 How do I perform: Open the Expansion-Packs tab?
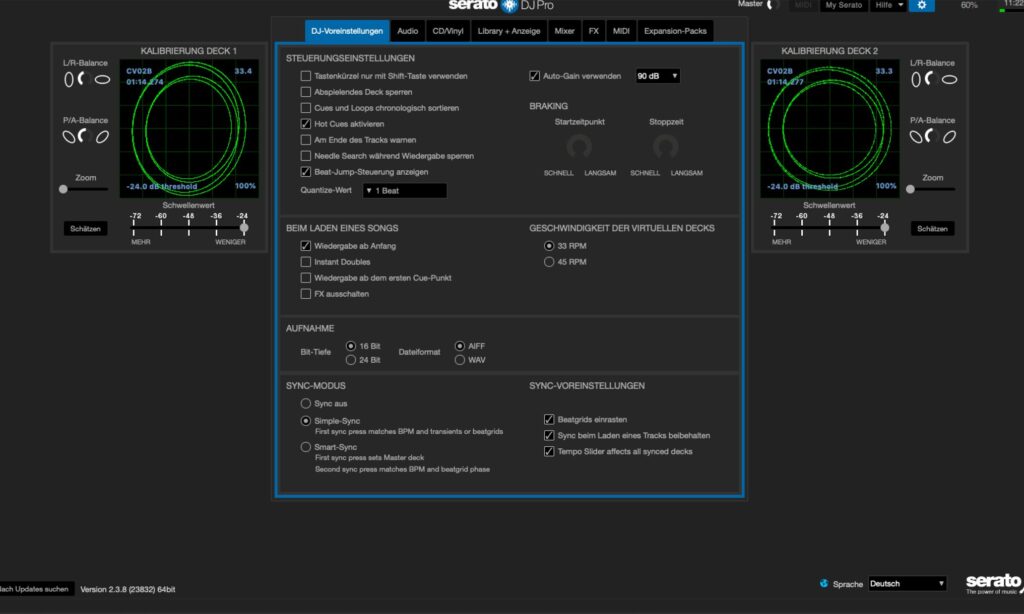click(674, 31)
